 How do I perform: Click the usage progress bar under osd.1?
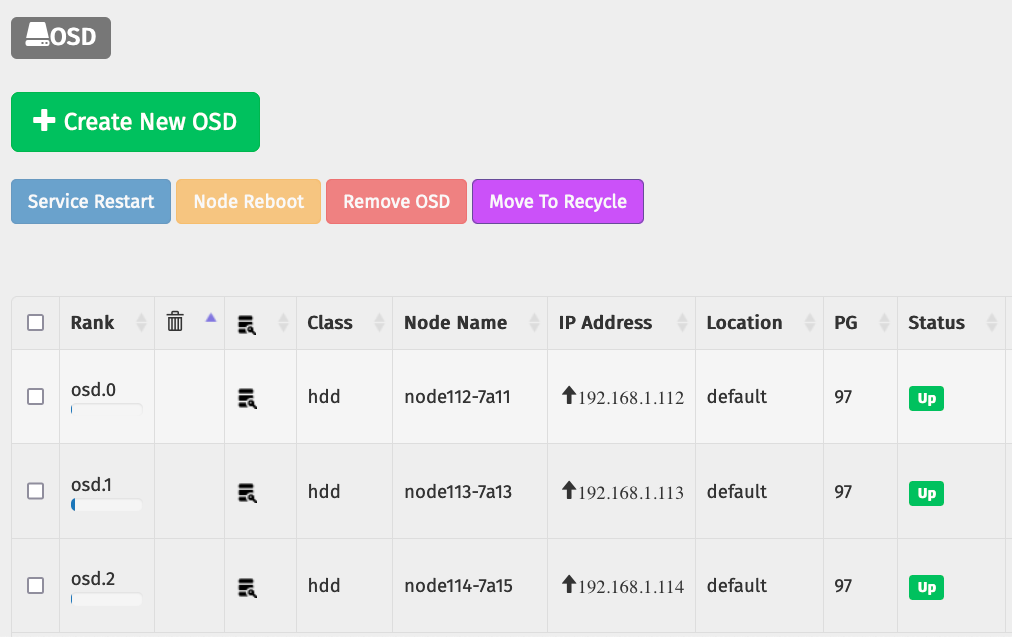pyautogui.click(x=105, y=505)
